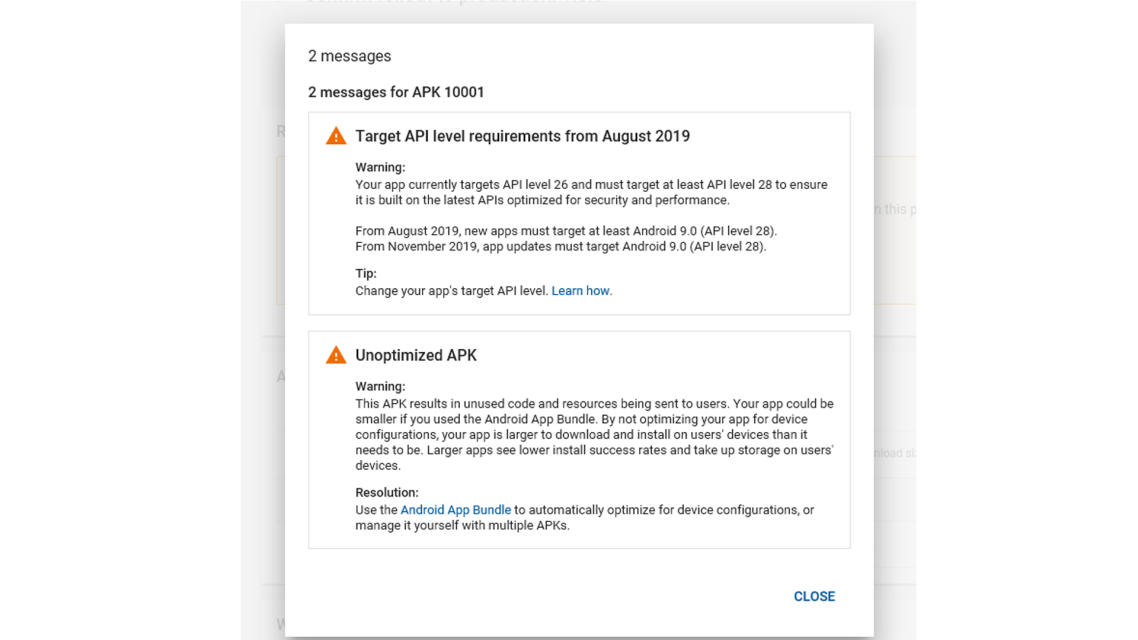Screen dimensions: 1138x640
Task: Click the Tip label in the first message
Action: coord(364,272)
